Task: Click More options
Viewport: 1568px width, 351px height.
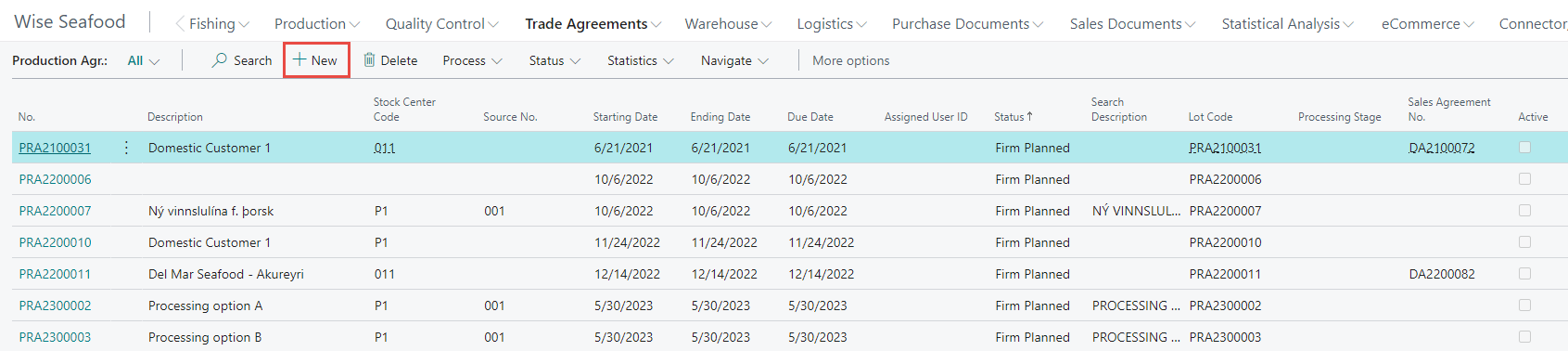Action: pos(850,60)
